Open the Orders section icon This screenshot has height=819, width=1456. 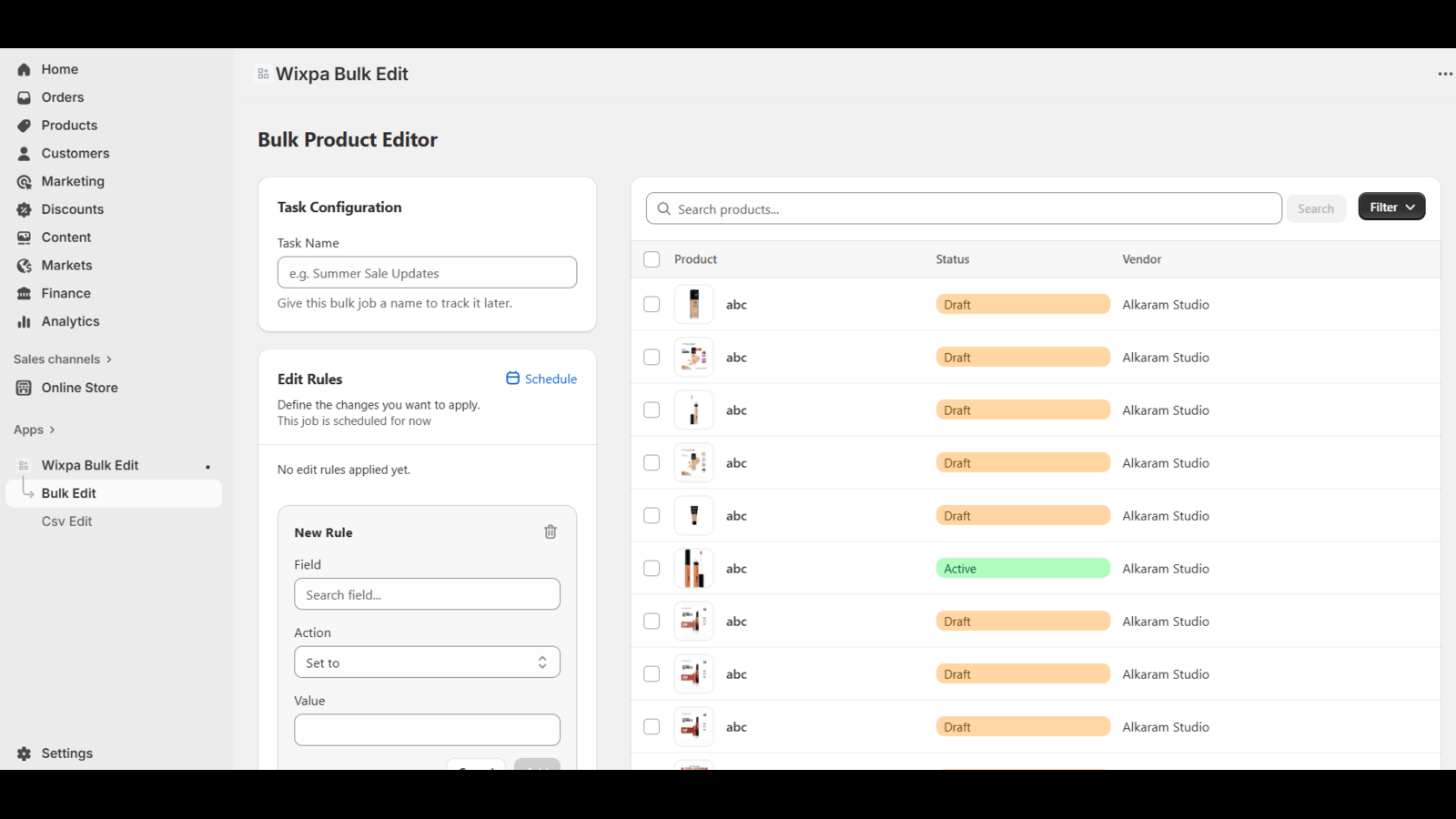(24, 97)
